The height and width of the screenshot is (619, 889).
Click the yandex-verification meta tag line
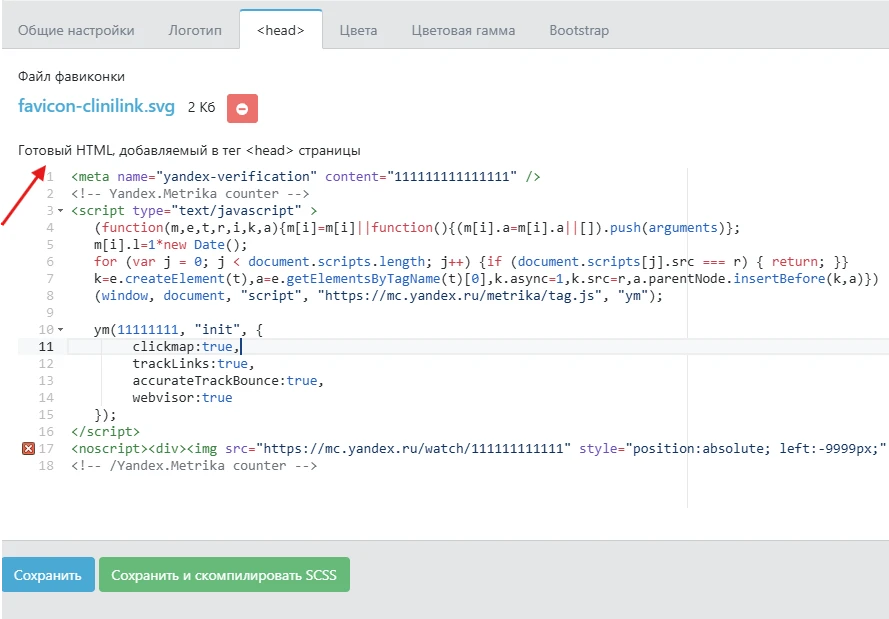pos(305,177)
